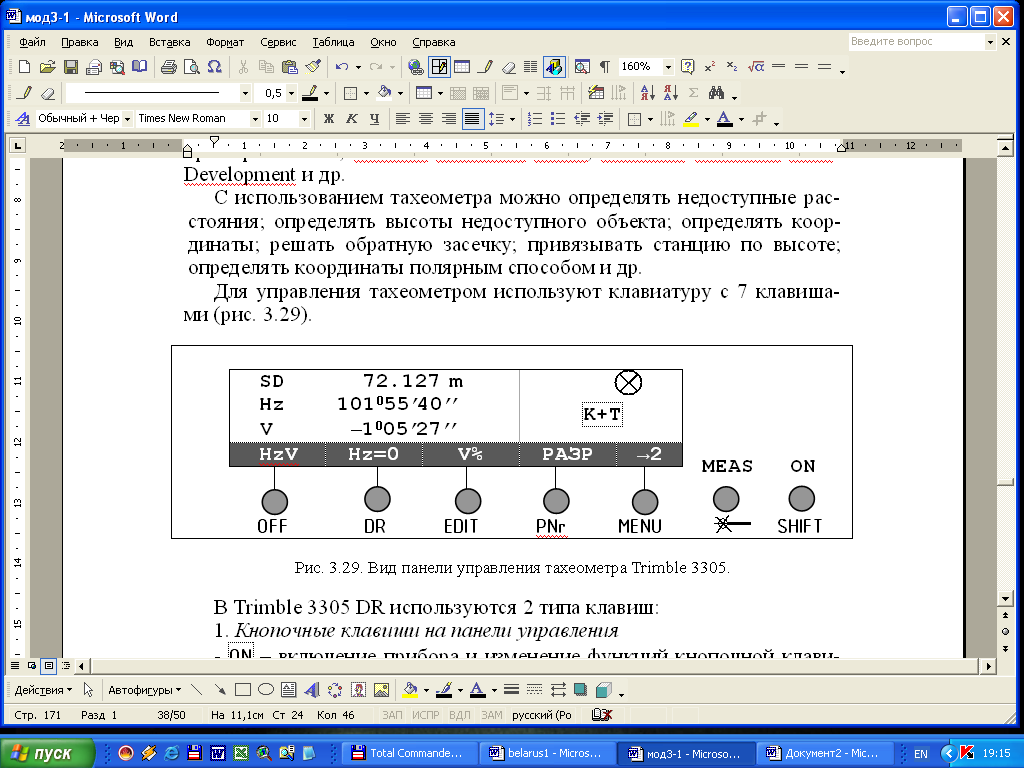Insert a table from the Standard toolbar
Image resolution: width=1024 pixels, height=768 pixels.
(x=462, y=67)
